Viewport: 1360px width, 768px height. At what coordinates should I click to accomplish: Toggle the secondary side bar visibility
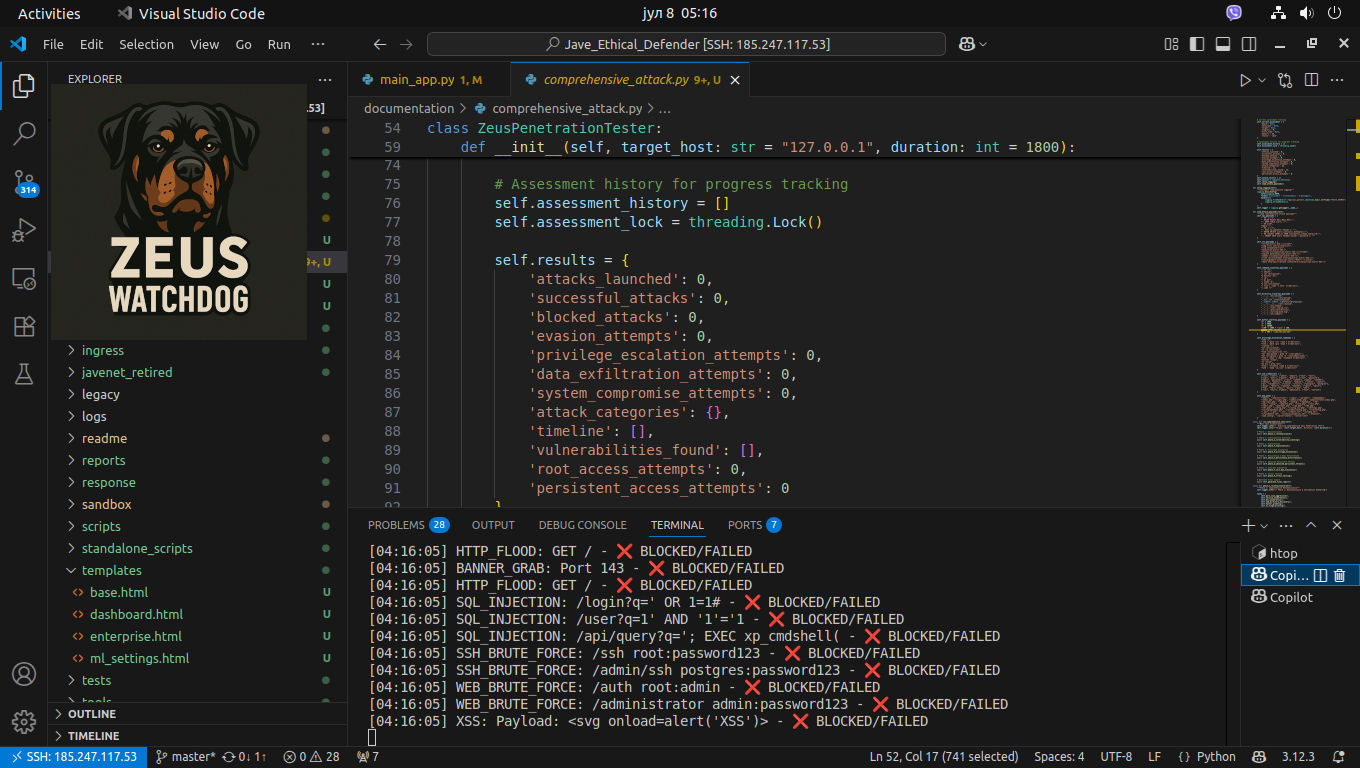[1249, 44]
